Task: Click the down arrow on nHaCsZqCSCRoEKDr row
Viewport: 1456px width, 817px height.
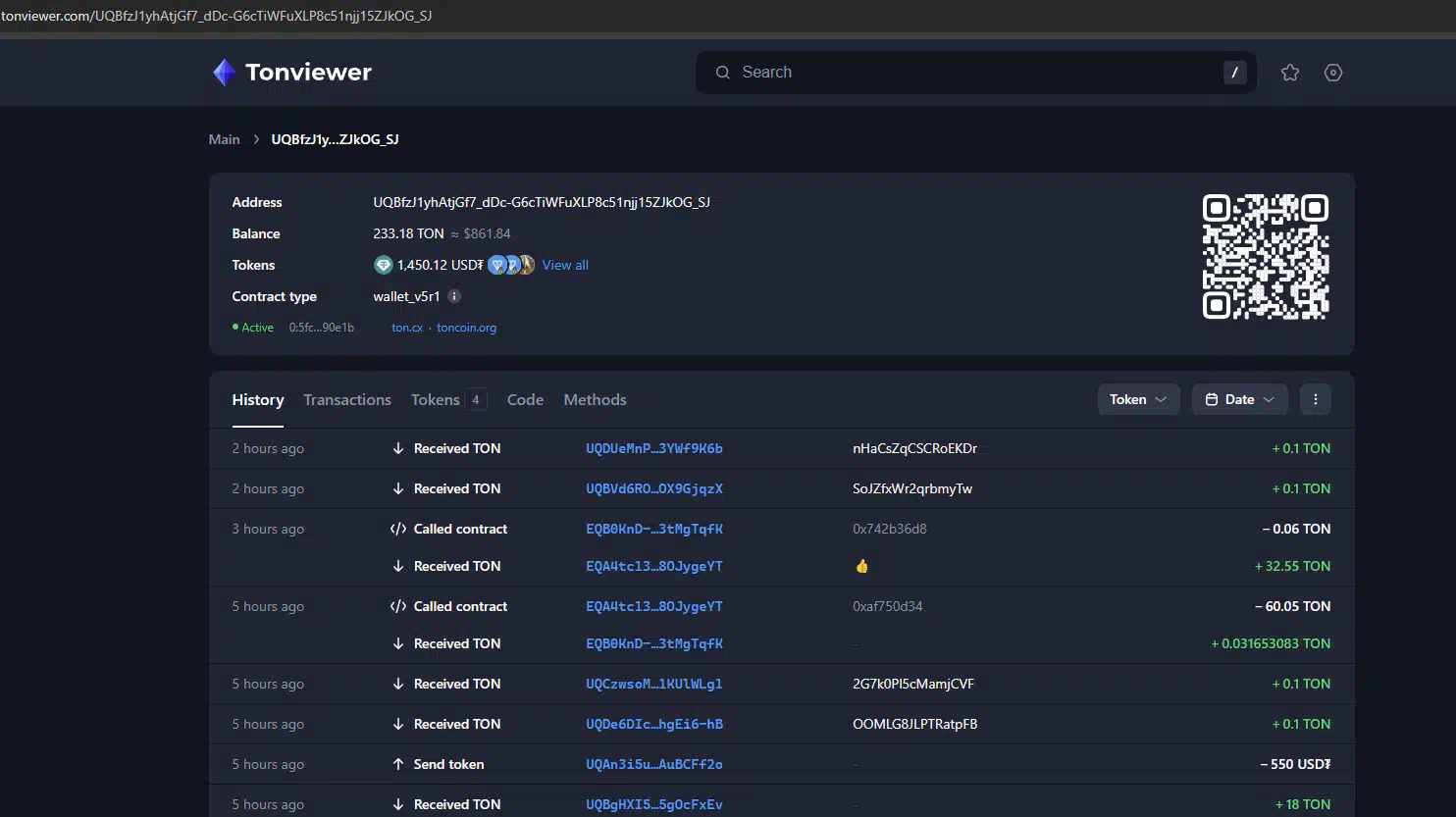Action: click(x=398, y=448)
